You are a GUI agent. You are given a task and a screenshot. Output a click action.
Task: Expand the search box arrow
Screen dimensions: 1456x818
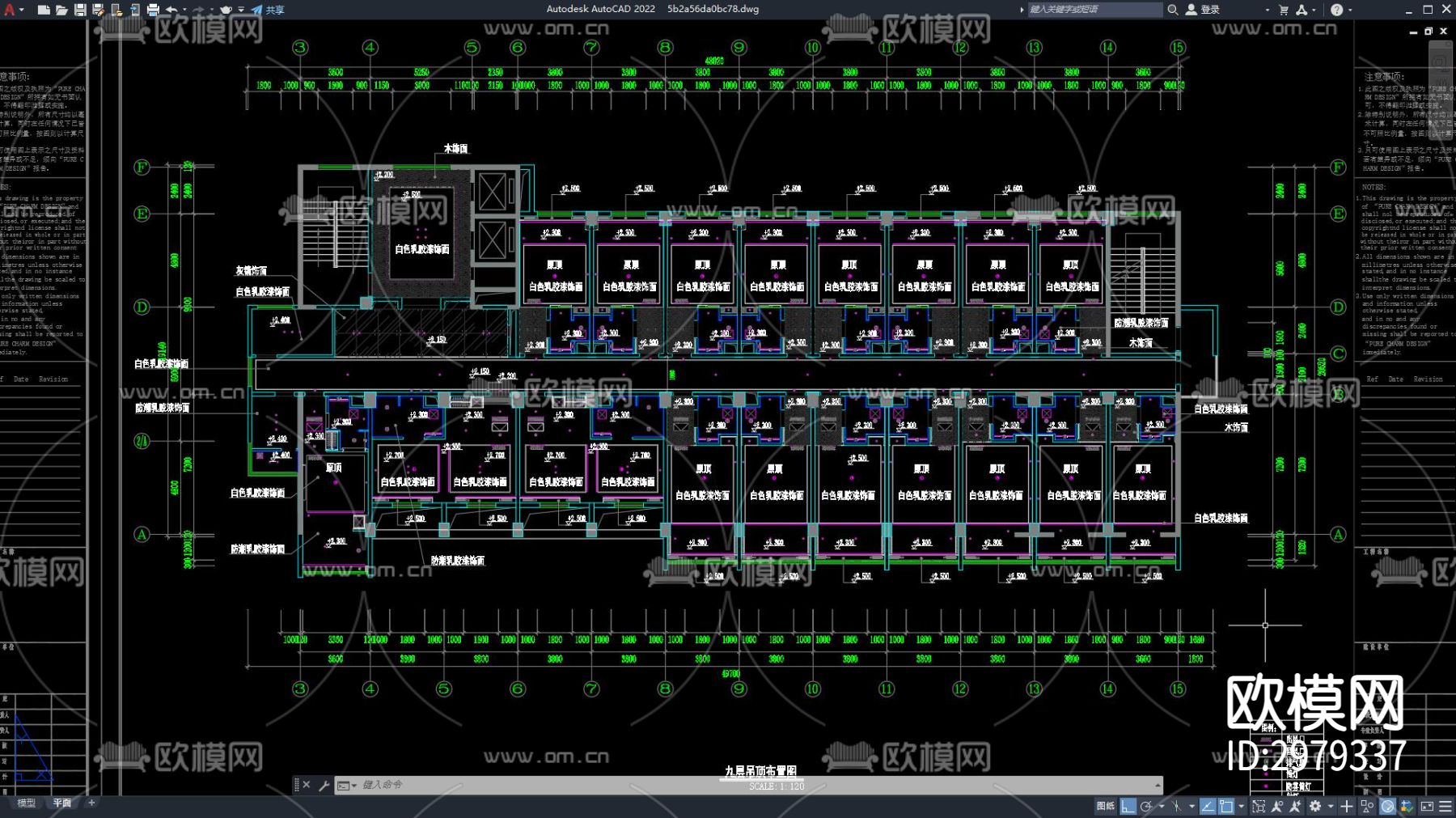pyautogui.click(x=1022, y=10)
